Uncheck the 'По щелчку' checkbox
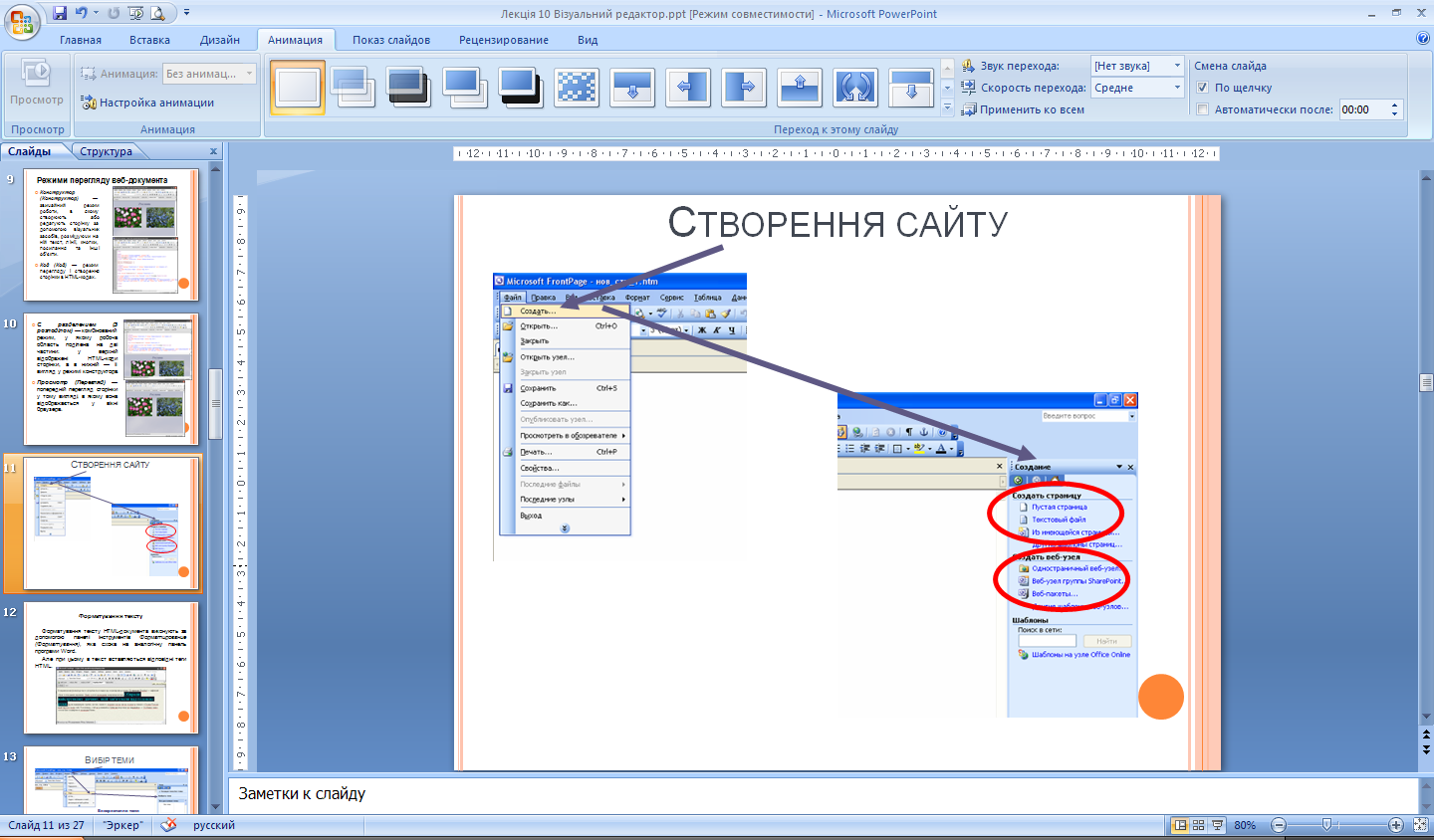 click(x=1202, y=88)
